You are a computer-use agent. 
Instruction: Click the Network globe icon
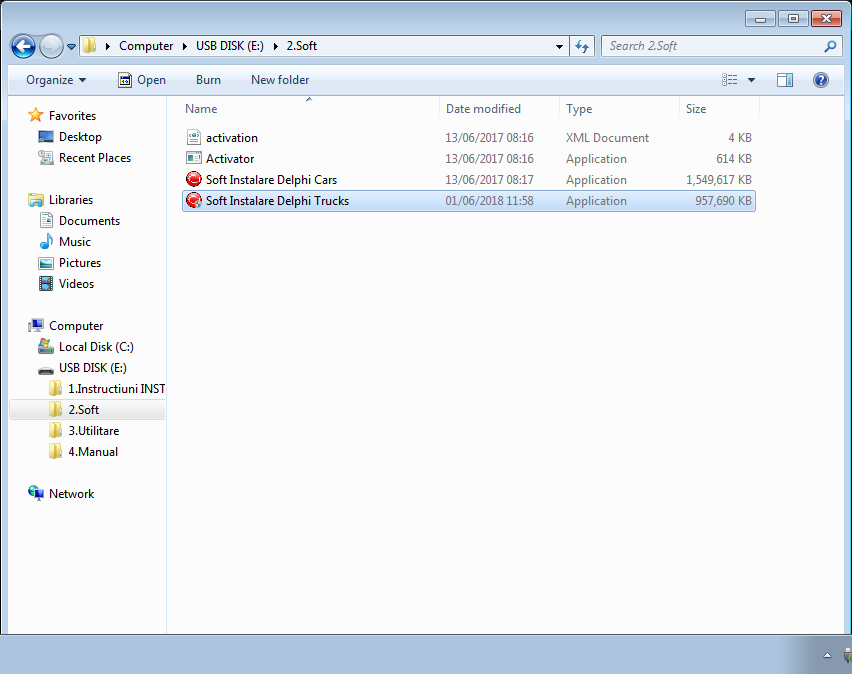point(36,493)
